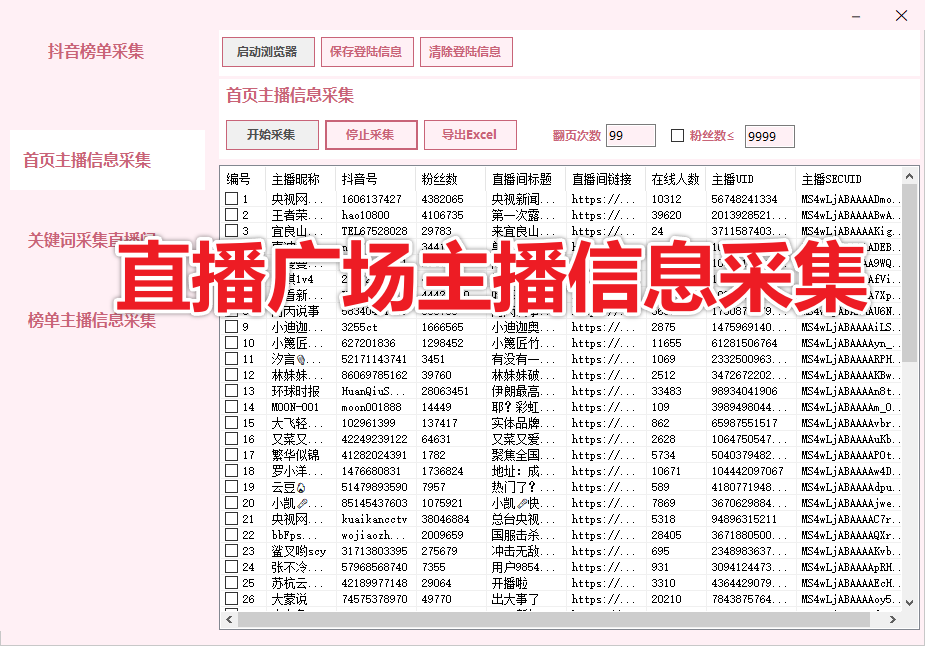Click the 启动浏览器 (launch browser) button
Viewport: 925px width, 646px height.
268,53
